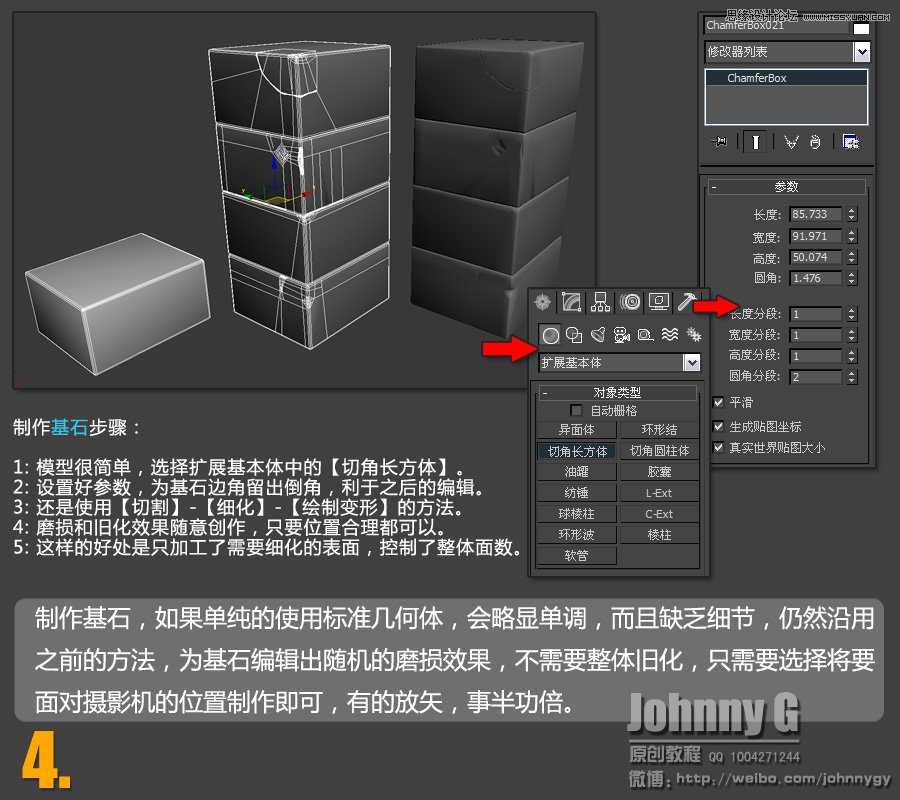Screen dimensions: 900x800
Task: Open the Utilities hammer tab
Action: [x=687, y=302]
